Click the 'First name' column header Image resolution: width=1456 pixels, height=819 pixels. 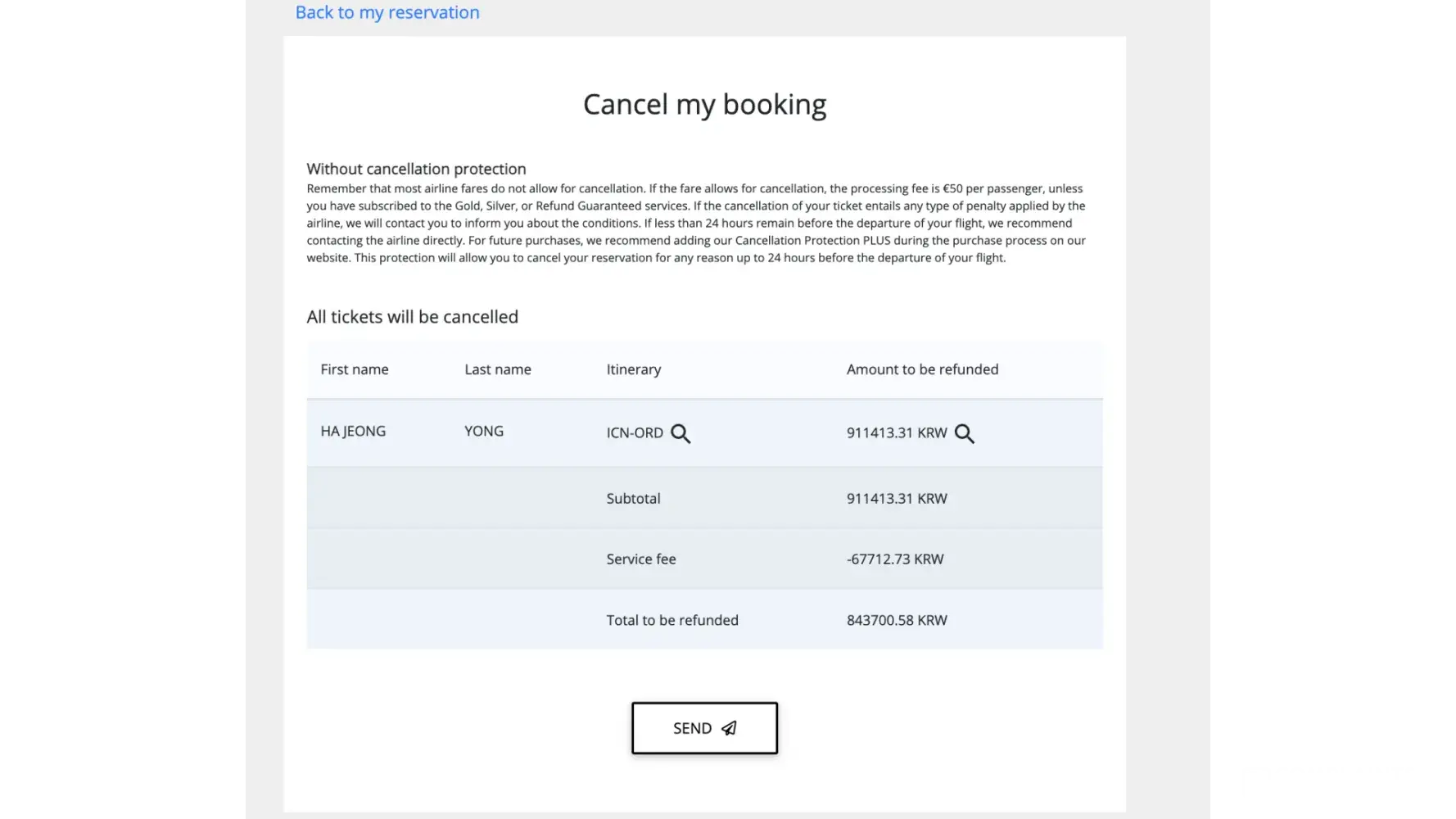point(354,369)
